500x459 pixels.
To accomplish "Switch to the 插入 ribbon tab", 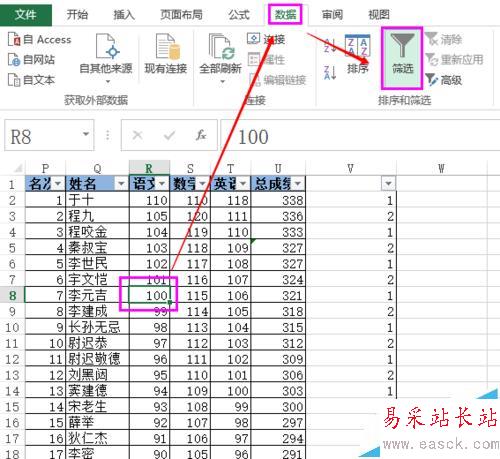I will [124, 15].
